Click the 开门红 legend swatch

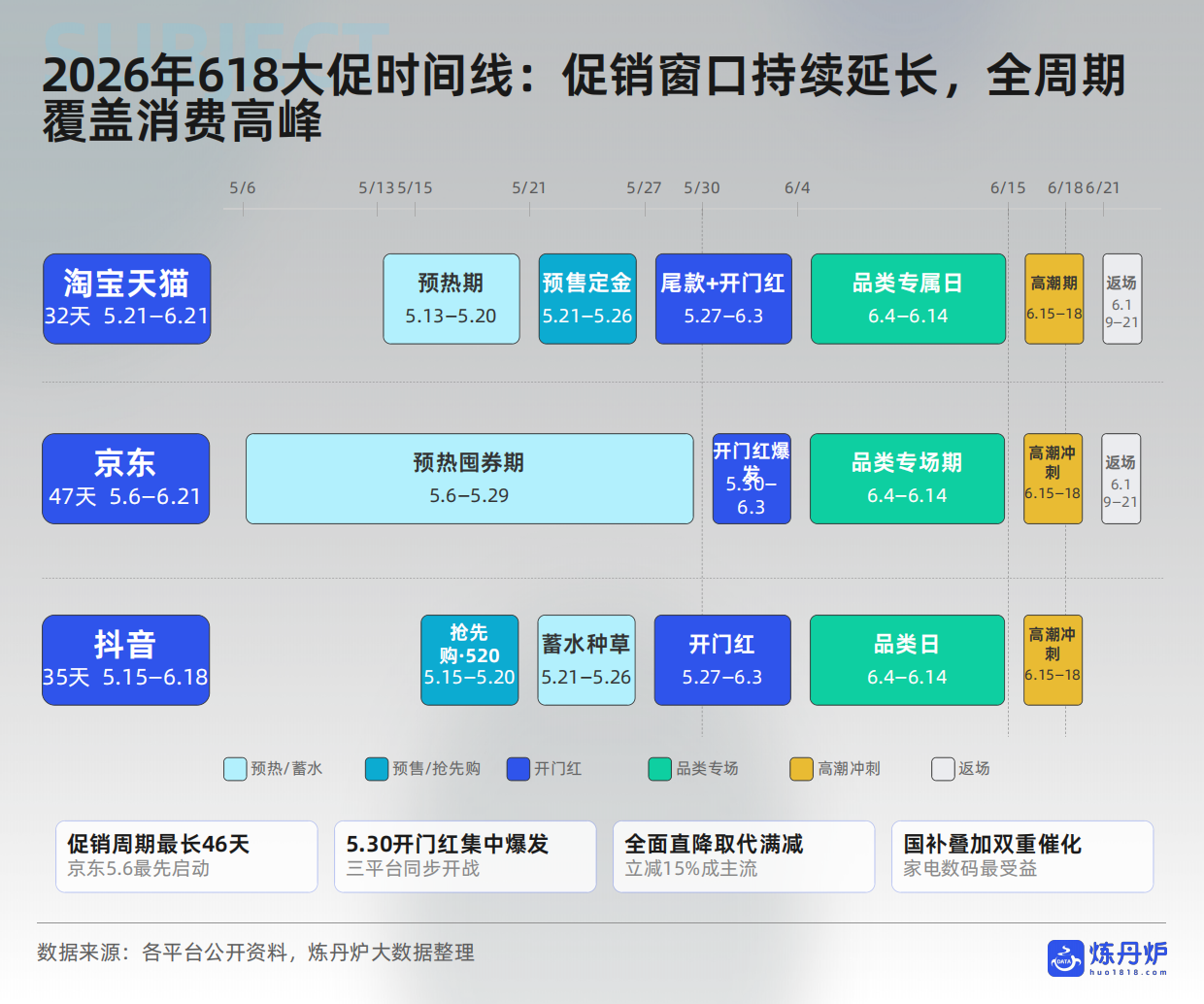[x=518, y=769]
